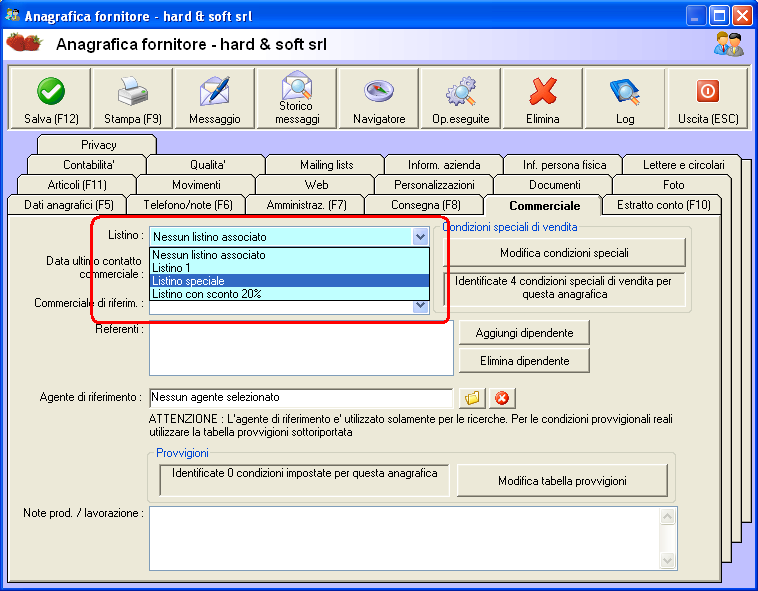Open the Messaggio envelope button

coord(215,99)
